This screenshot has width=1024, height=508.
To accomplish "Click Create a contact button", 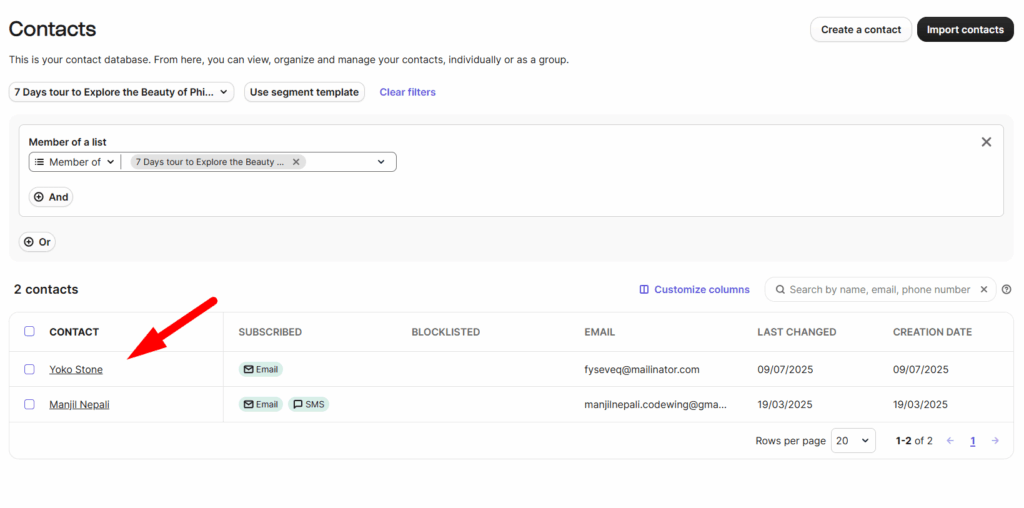I will coord(861,29).
